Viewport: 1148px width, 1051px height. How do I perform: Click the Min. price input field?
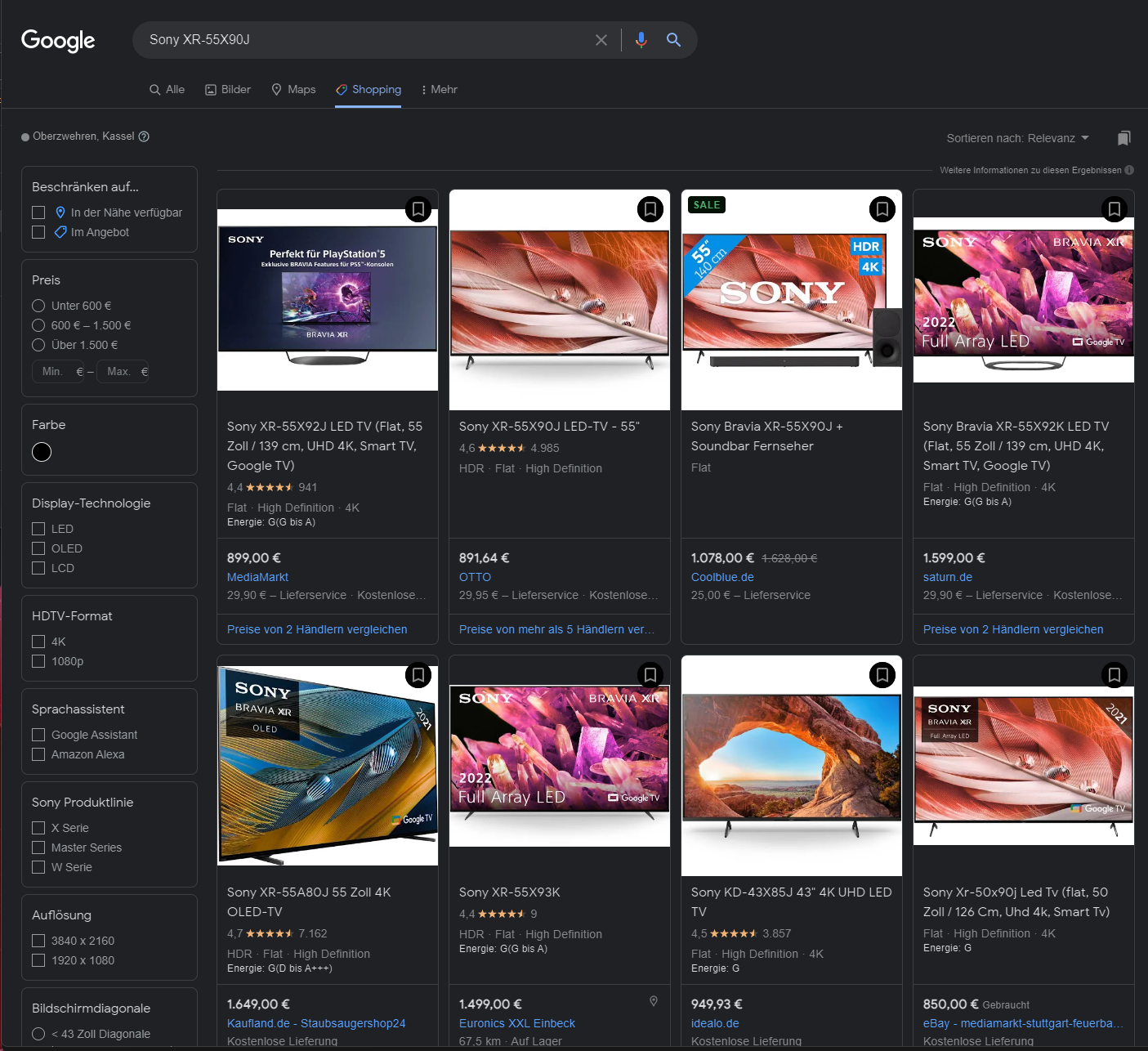click(58, 372)
